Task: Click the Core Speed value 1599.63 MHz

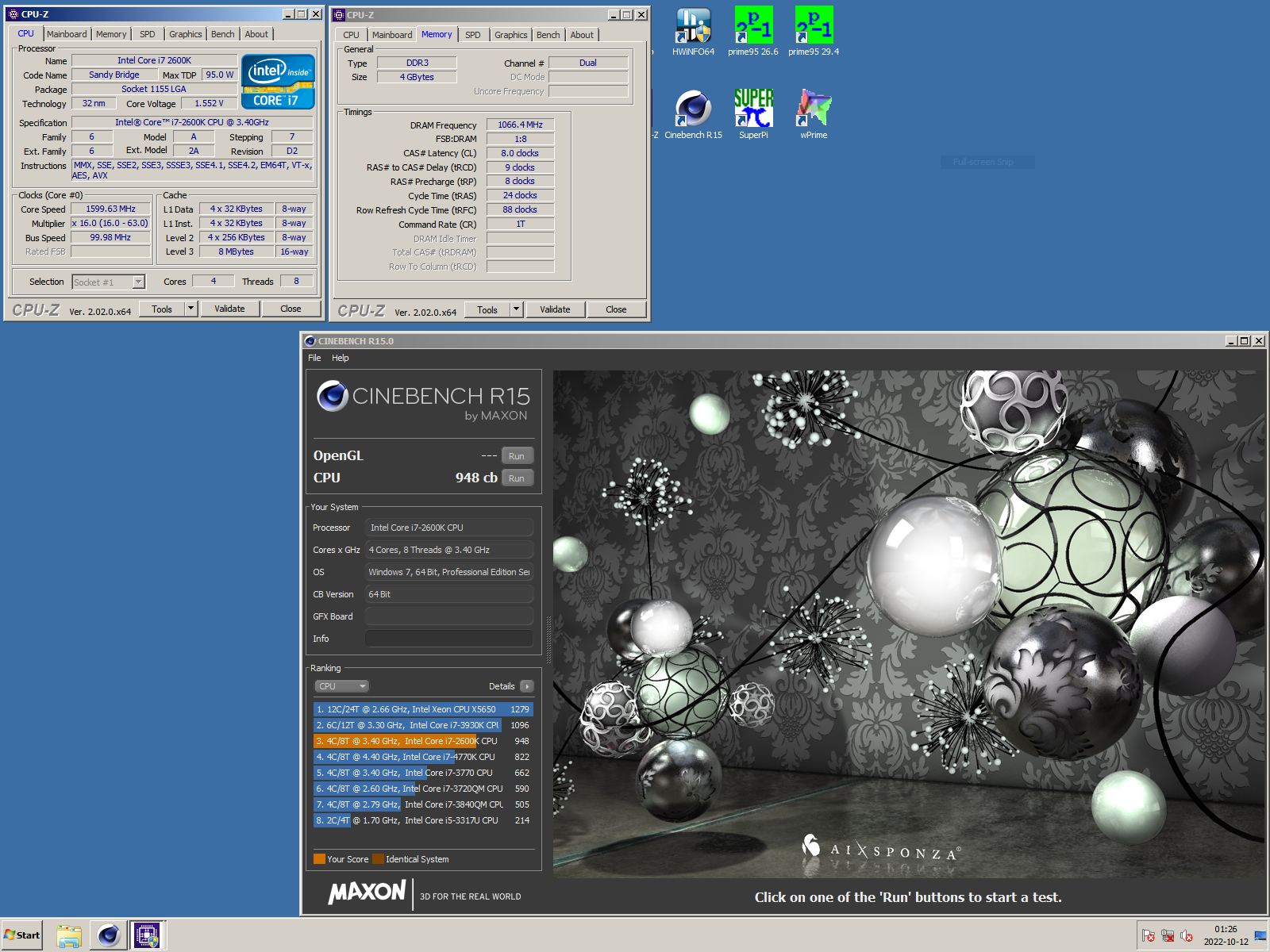Action: (110, 209)
